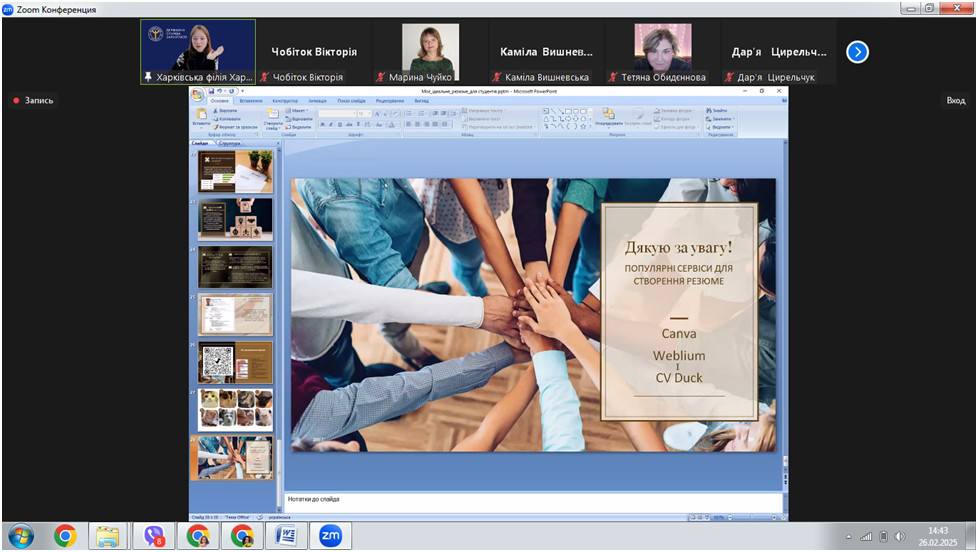The height and width of the screenshot is (552, 978).
Task: Open Microsoft Word from the taskbar
Action: (286, 536)
